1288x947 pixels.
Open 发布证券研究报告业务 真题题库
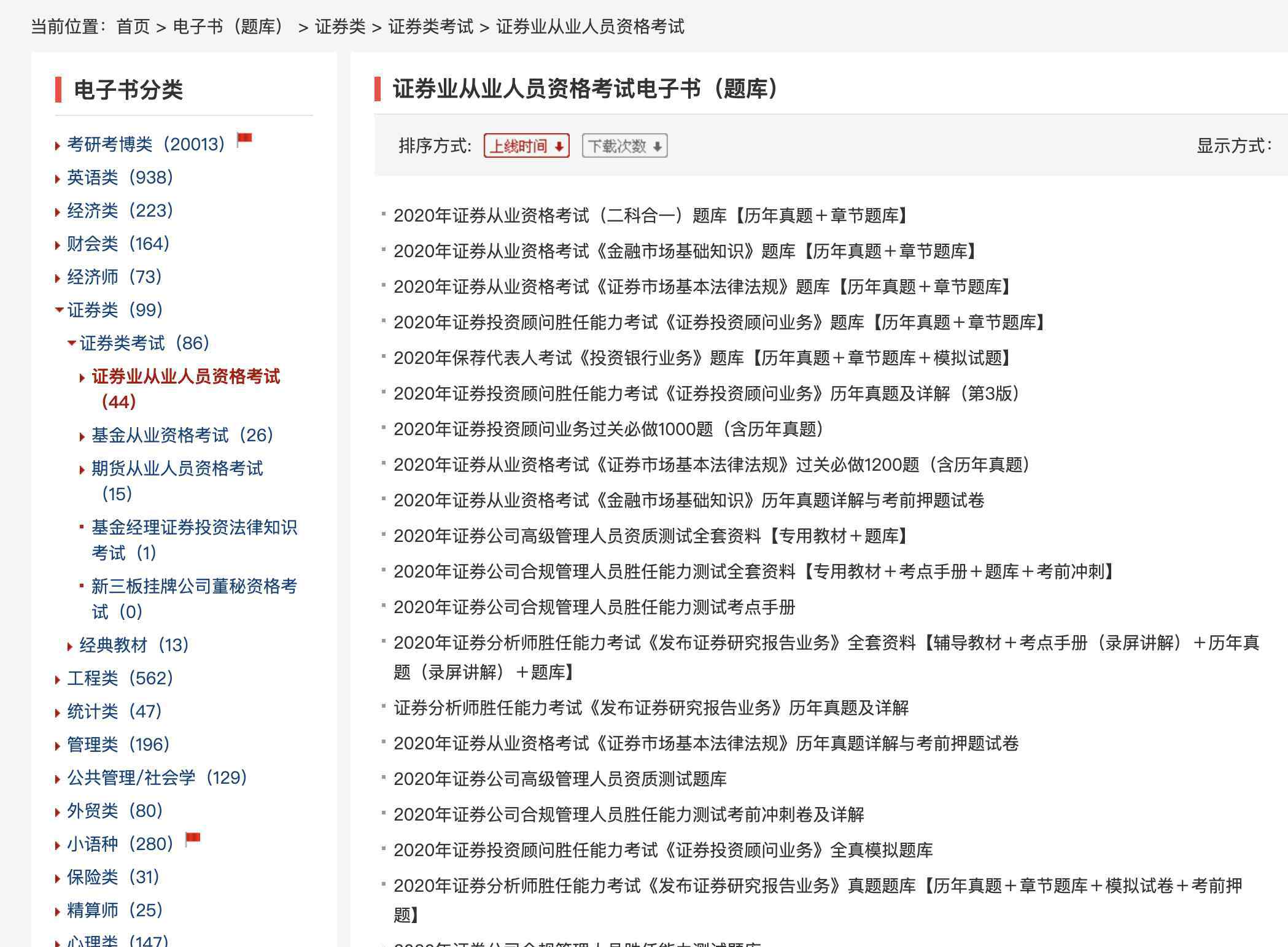pos(818,900)
